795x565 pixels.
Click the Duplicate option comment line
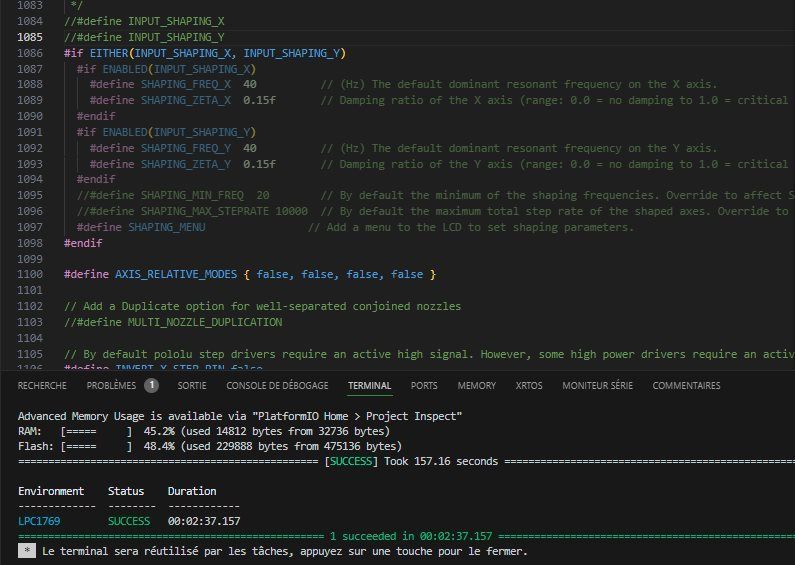click(x=263, y=306)
